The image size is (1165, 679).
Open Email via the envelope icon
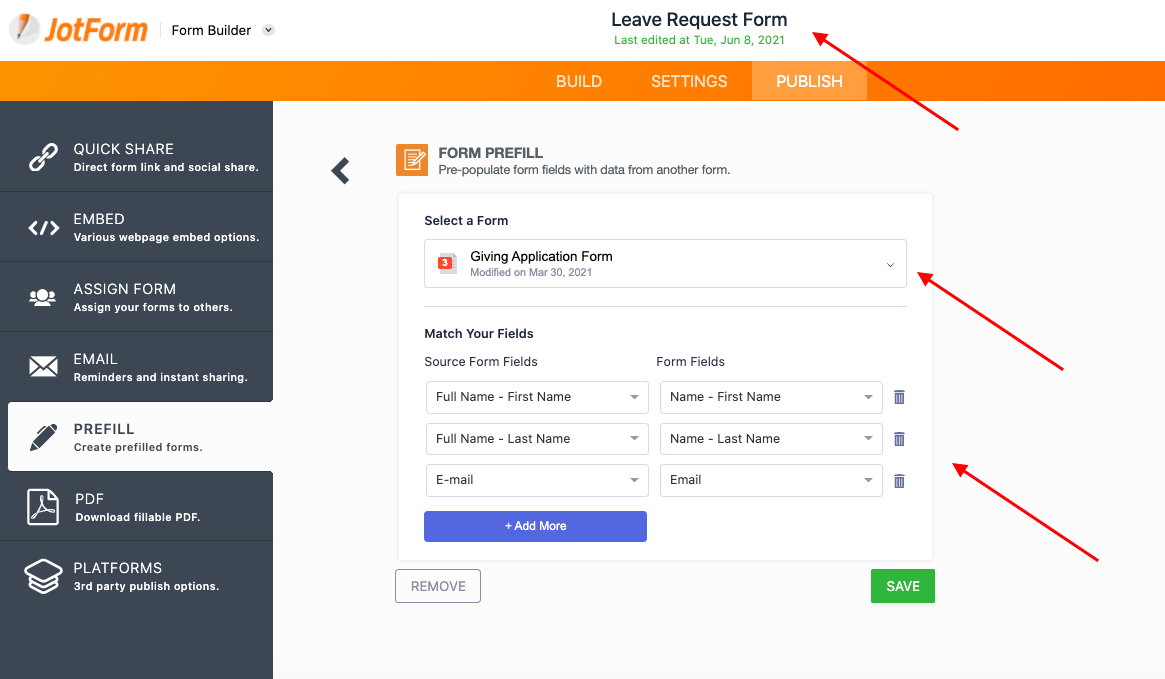point(43,367)
